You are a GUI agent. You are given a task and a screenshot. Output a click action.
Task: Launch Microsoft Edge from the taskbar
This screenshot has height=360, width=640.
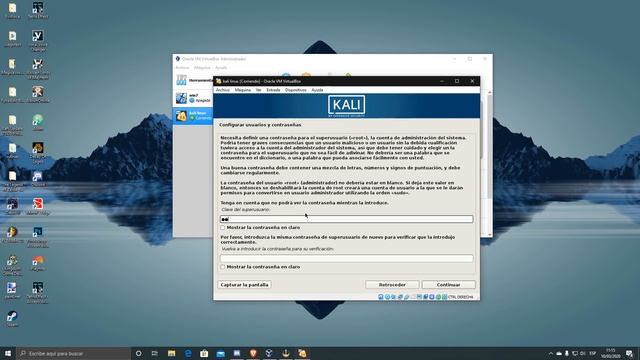[x=188, y=353]
